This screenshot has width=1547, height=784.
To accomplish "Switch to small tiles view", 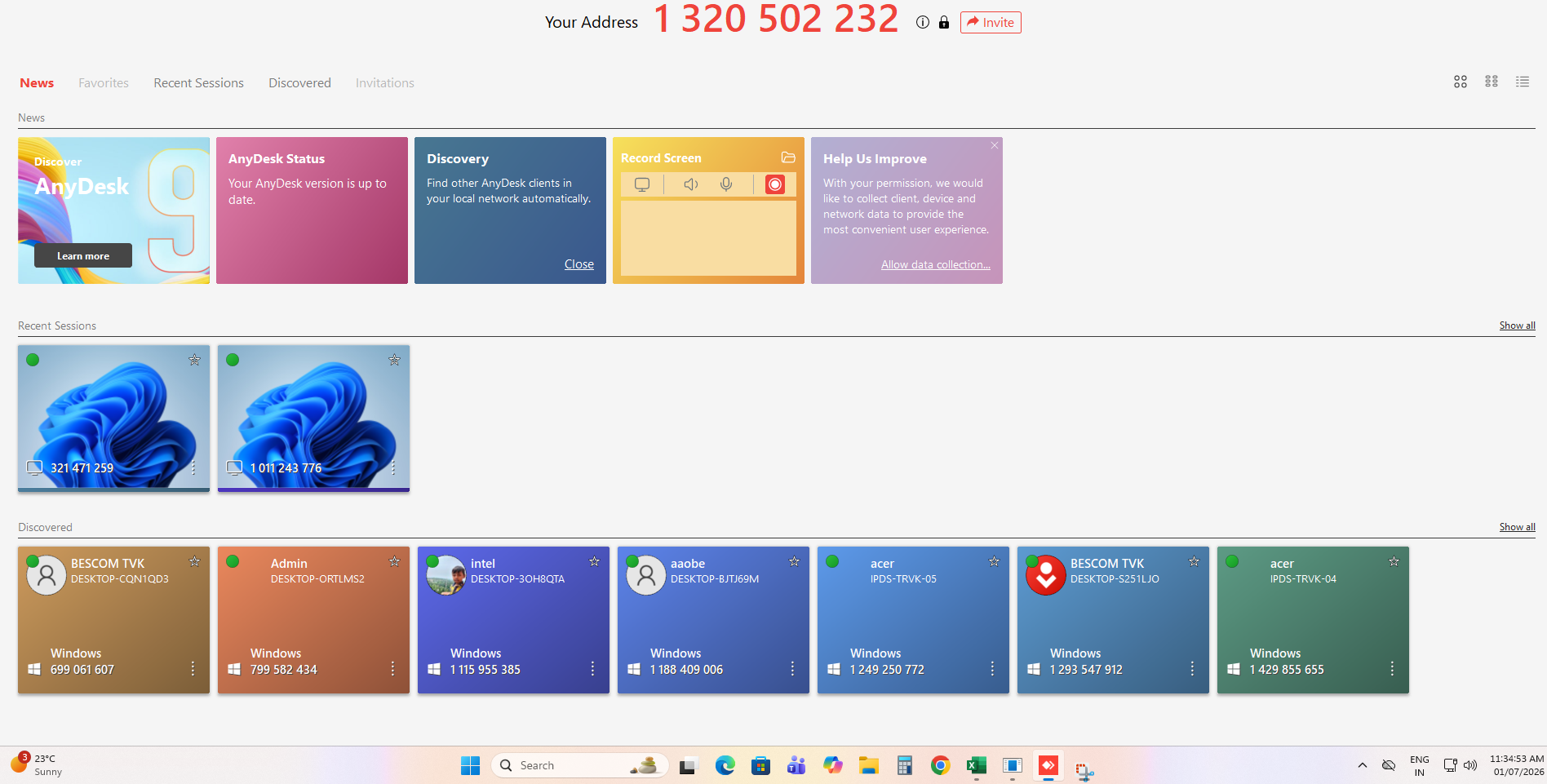I will pyautogui.click(x=1492, y=82).
